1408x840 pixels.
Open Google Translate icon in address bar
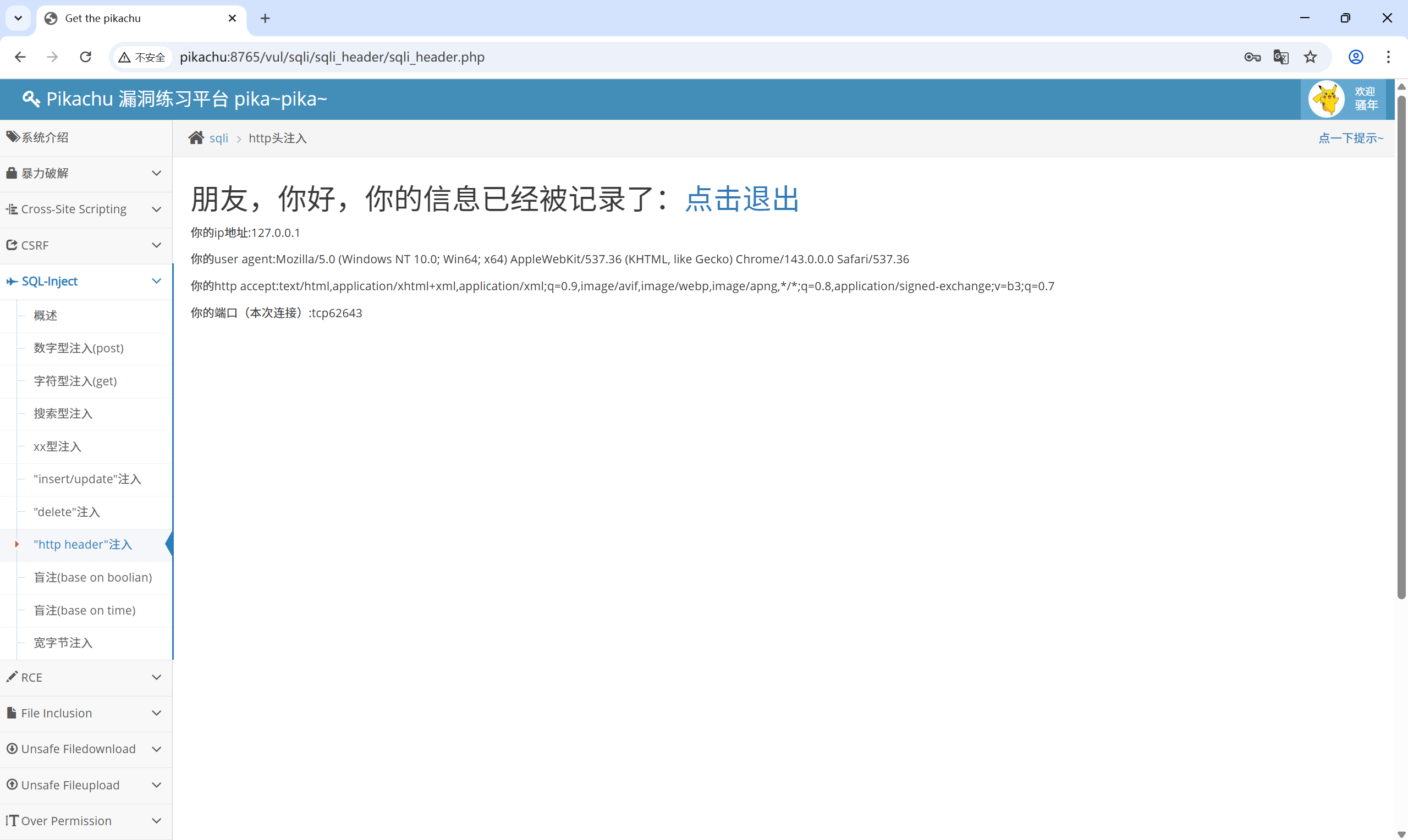1280,57
